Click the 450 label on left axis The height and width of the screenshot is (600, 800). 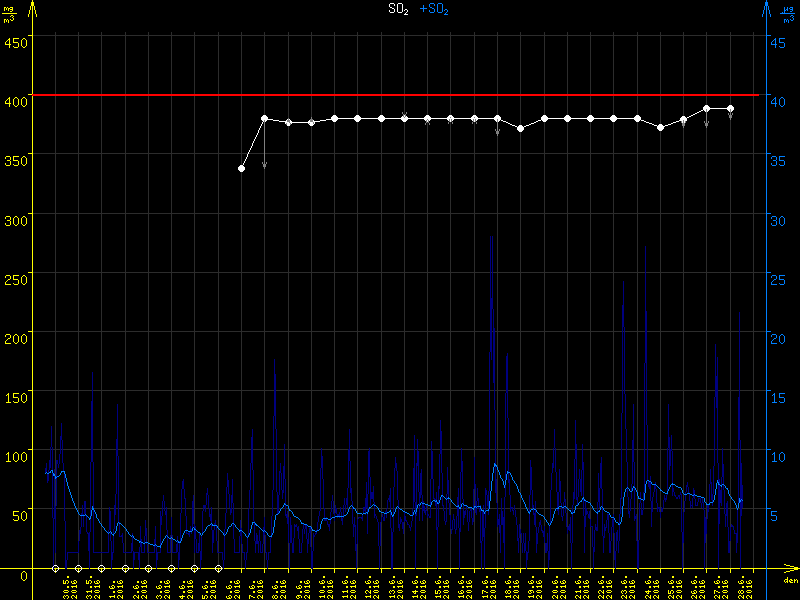pyautogui.click(x=15, y=42)
